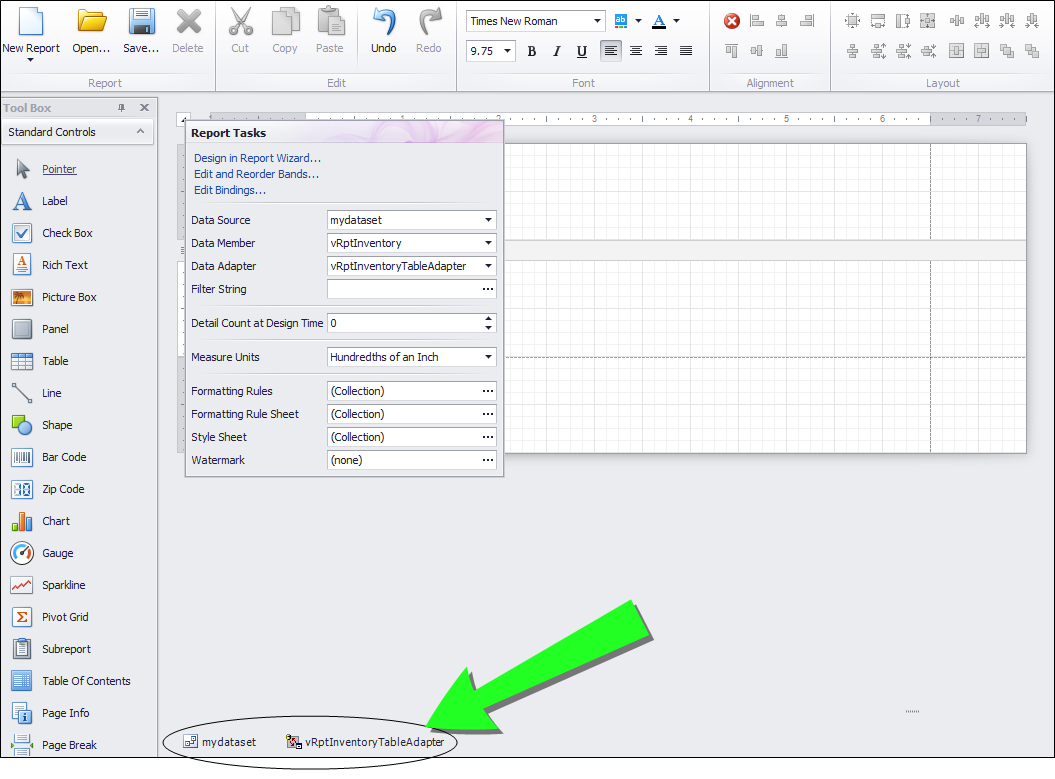Set text alignment to center
The image size is (1055, 779).
[636, 51]
